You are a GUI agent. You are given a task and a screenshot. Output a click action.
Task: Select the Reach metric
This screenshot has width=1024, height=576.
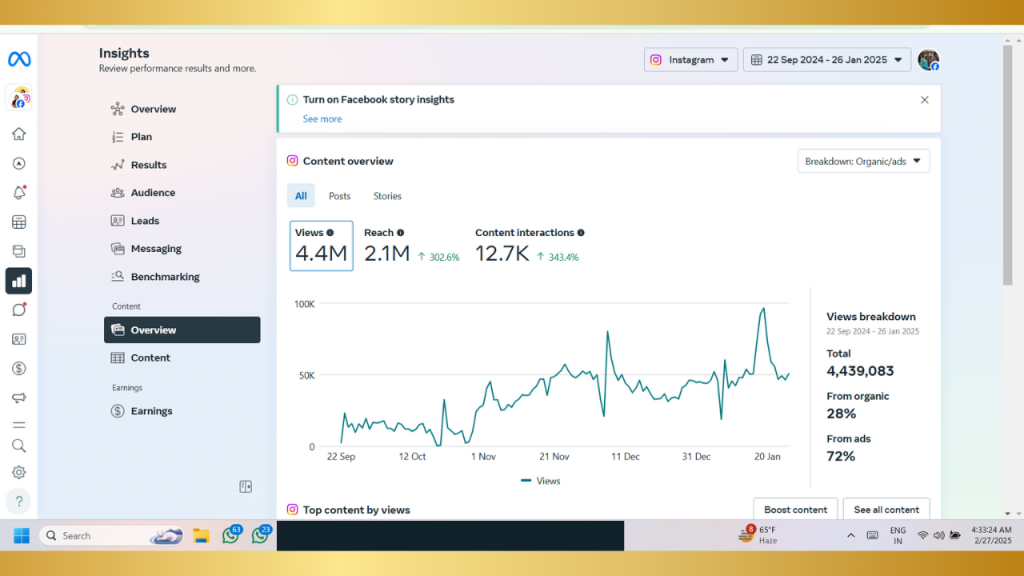[387, 246]
